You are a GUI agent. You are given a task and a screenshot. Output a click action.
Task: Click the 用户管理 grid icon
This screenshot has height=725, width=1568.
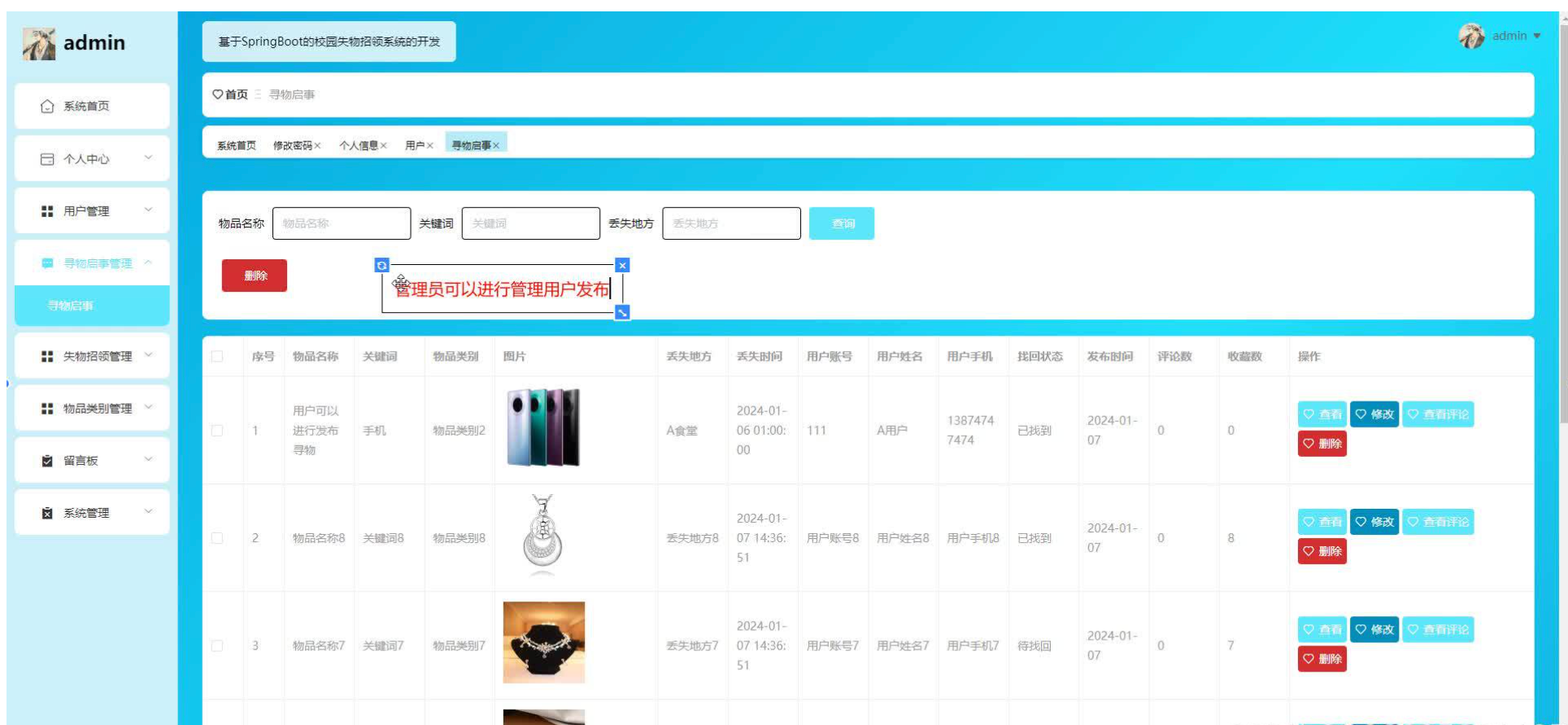[47, 211]
